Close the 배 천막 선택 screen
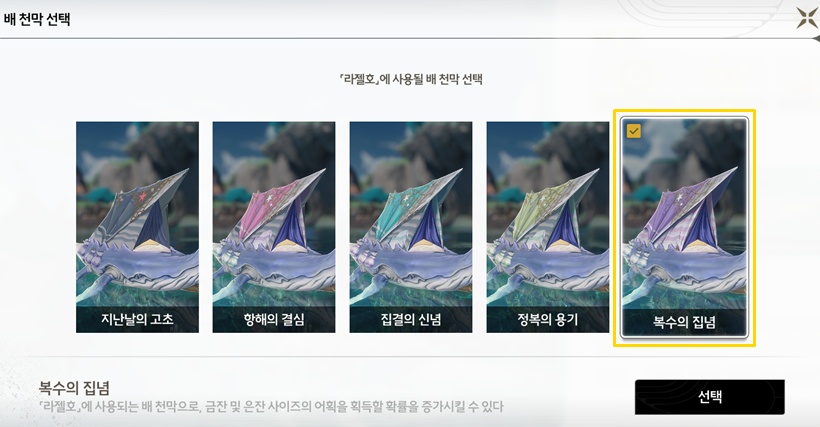 coord(805,18)
